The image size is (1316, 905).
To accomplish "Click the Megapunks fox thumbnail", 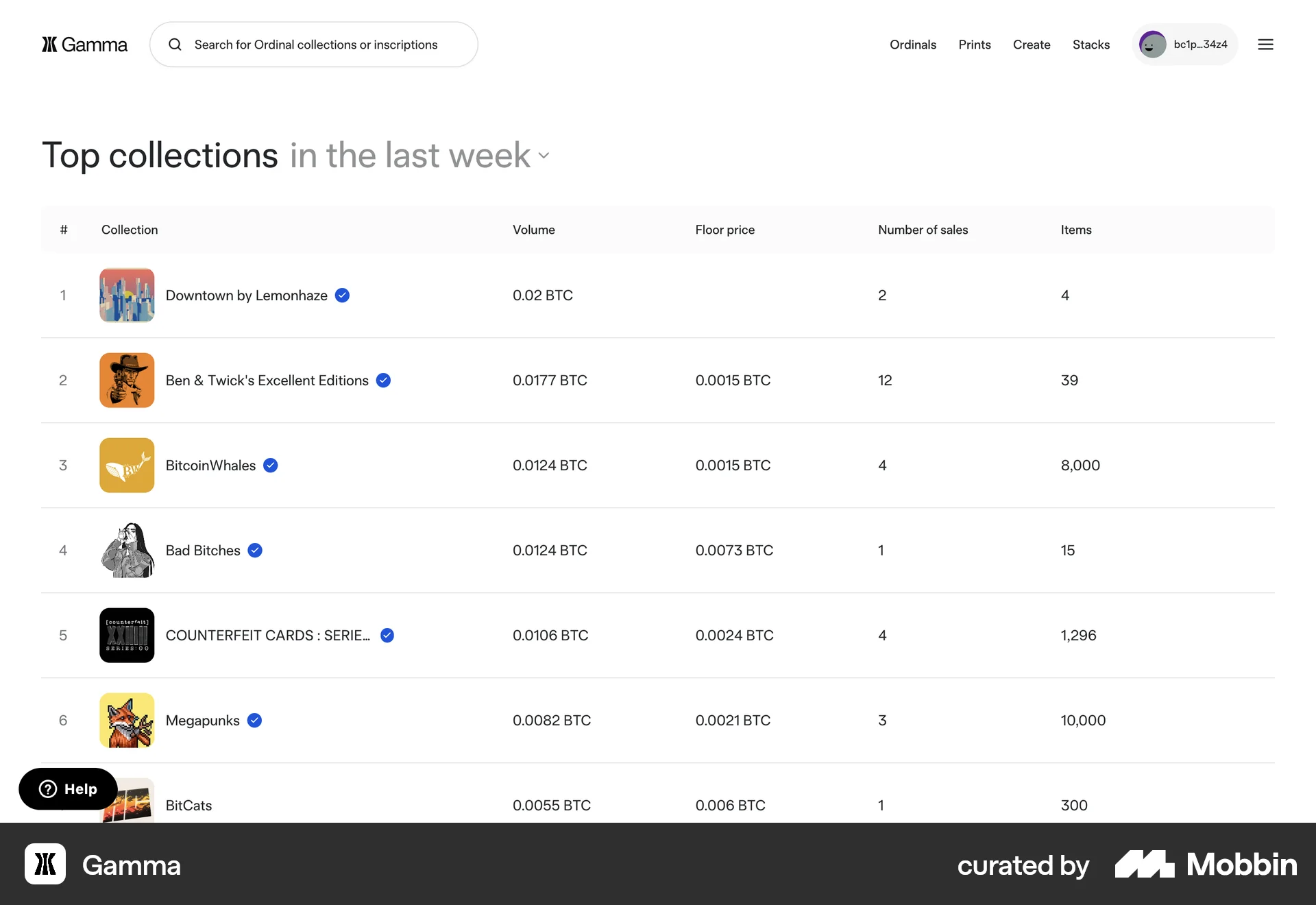I will 127,721.
